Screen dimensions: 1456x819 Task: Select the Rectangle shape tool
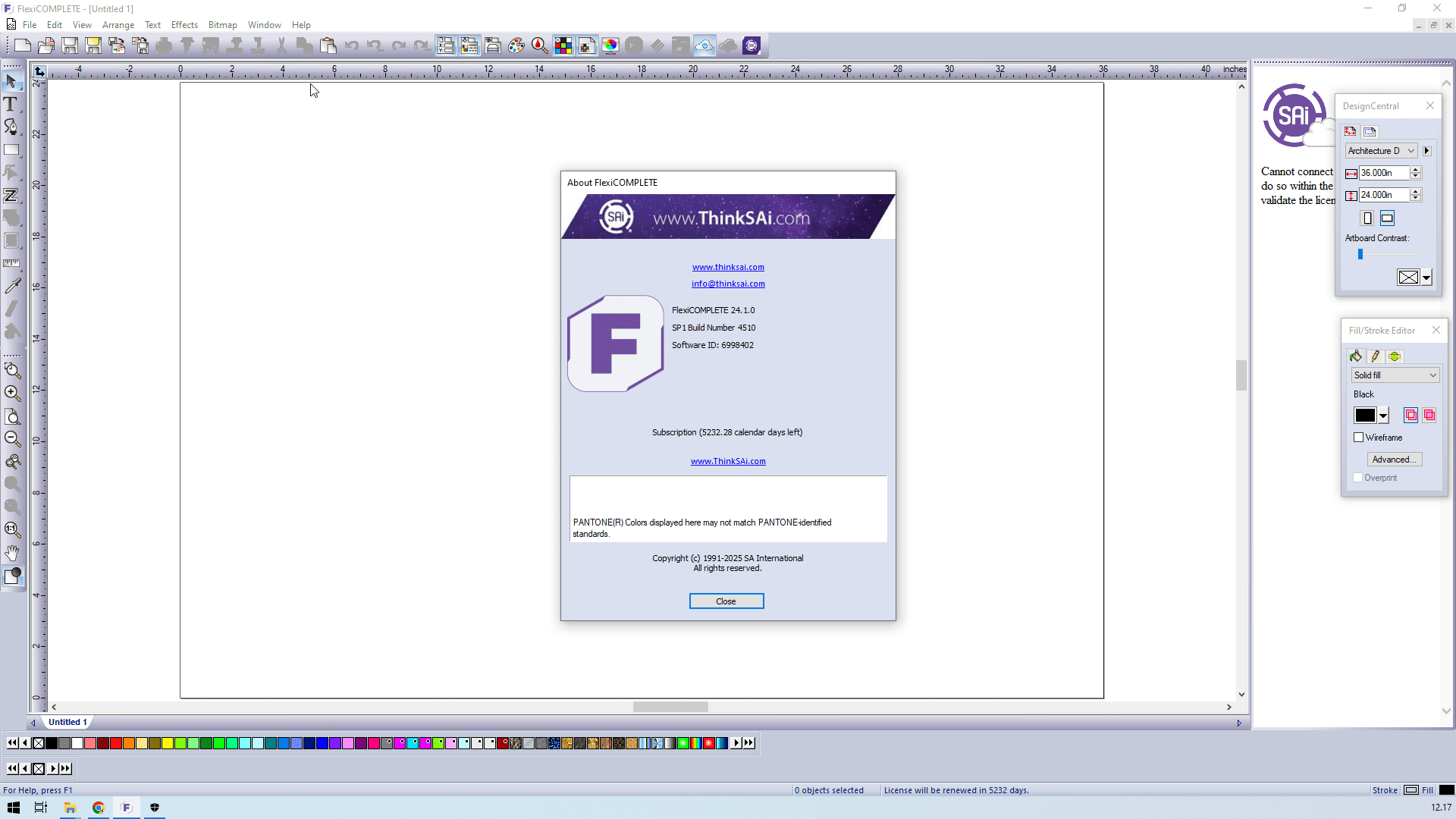pyautogui.click(x=11, y=149)
